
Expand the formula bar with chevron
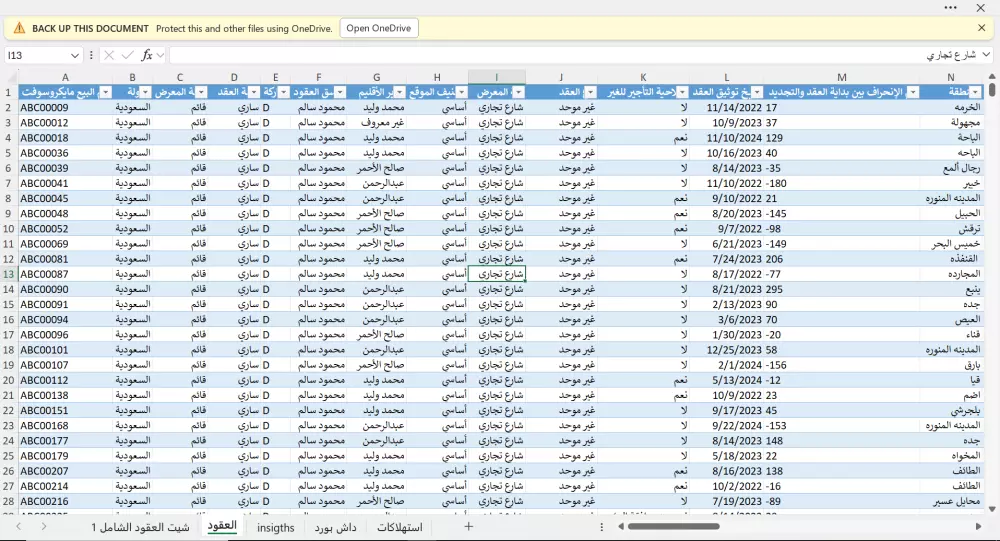pyautogui.click(x=985, y=55)
